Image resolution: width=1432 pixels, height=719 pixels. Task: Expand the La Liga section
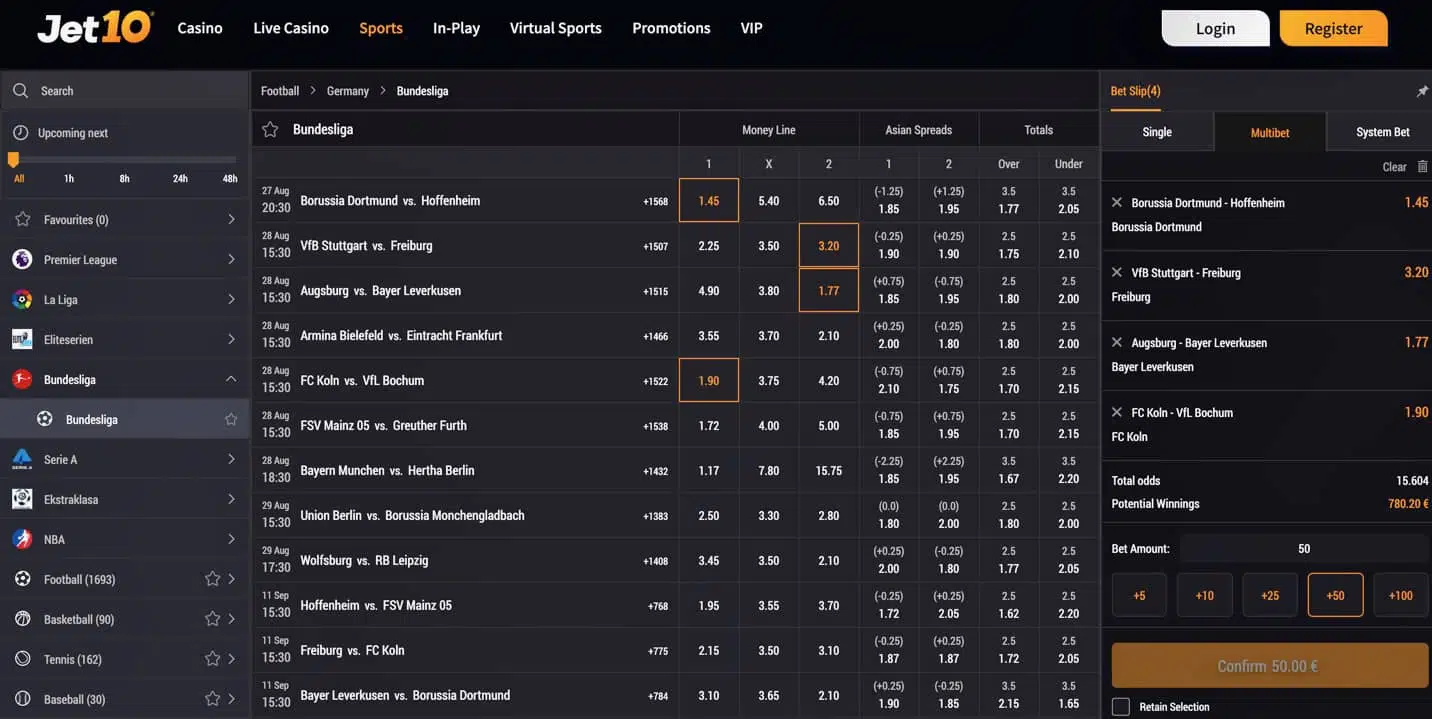click(231, 299)
